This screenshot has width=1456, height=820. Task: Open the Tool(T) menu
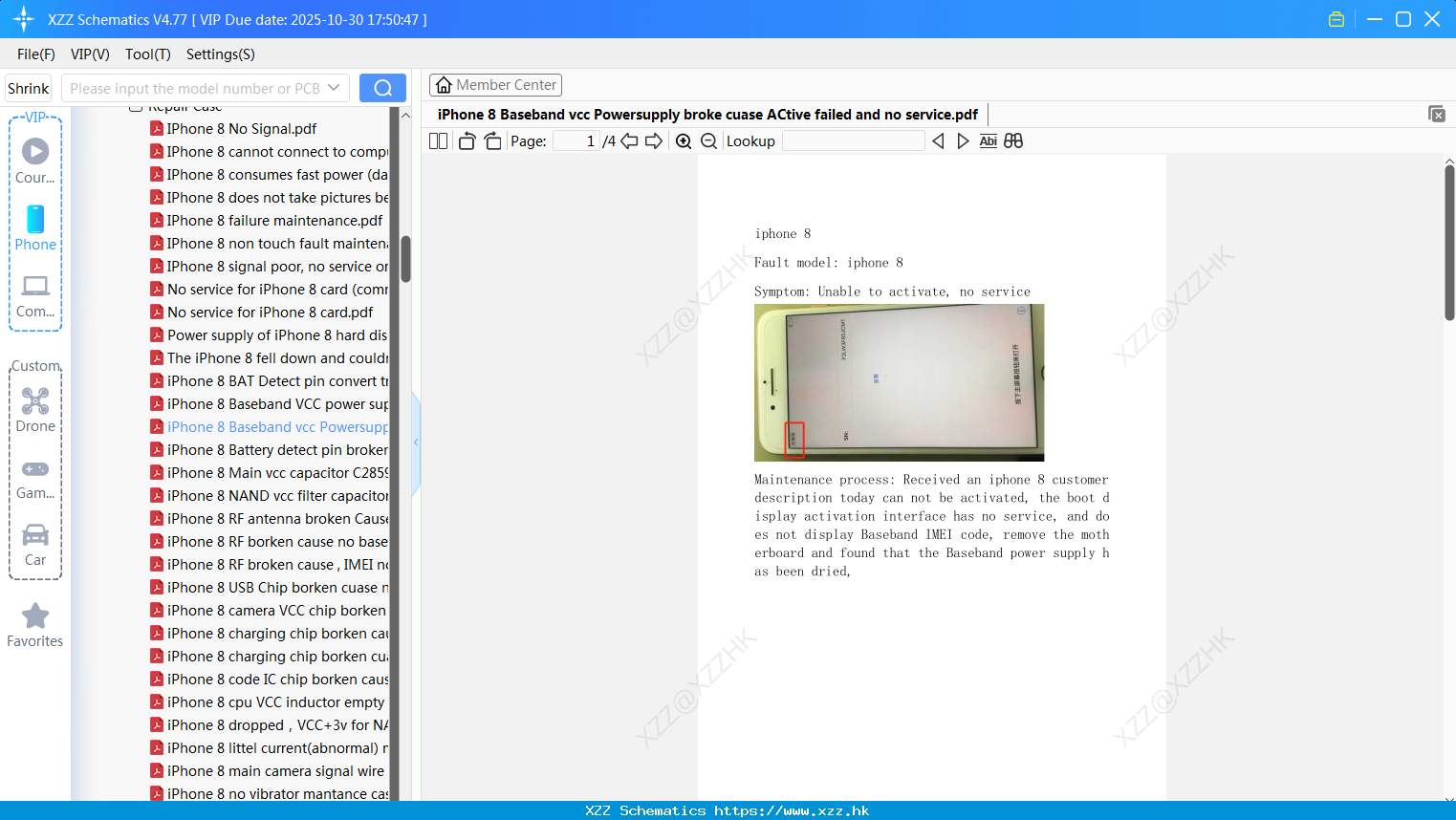[148, 54]
